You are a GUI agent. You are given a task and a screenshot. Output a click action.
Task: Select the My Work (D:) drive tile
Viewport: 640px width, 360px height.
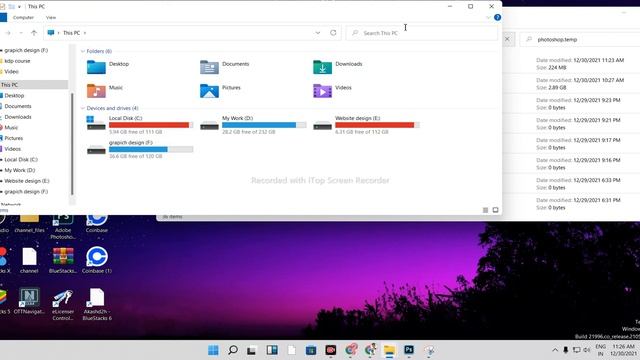coord(253,125)
